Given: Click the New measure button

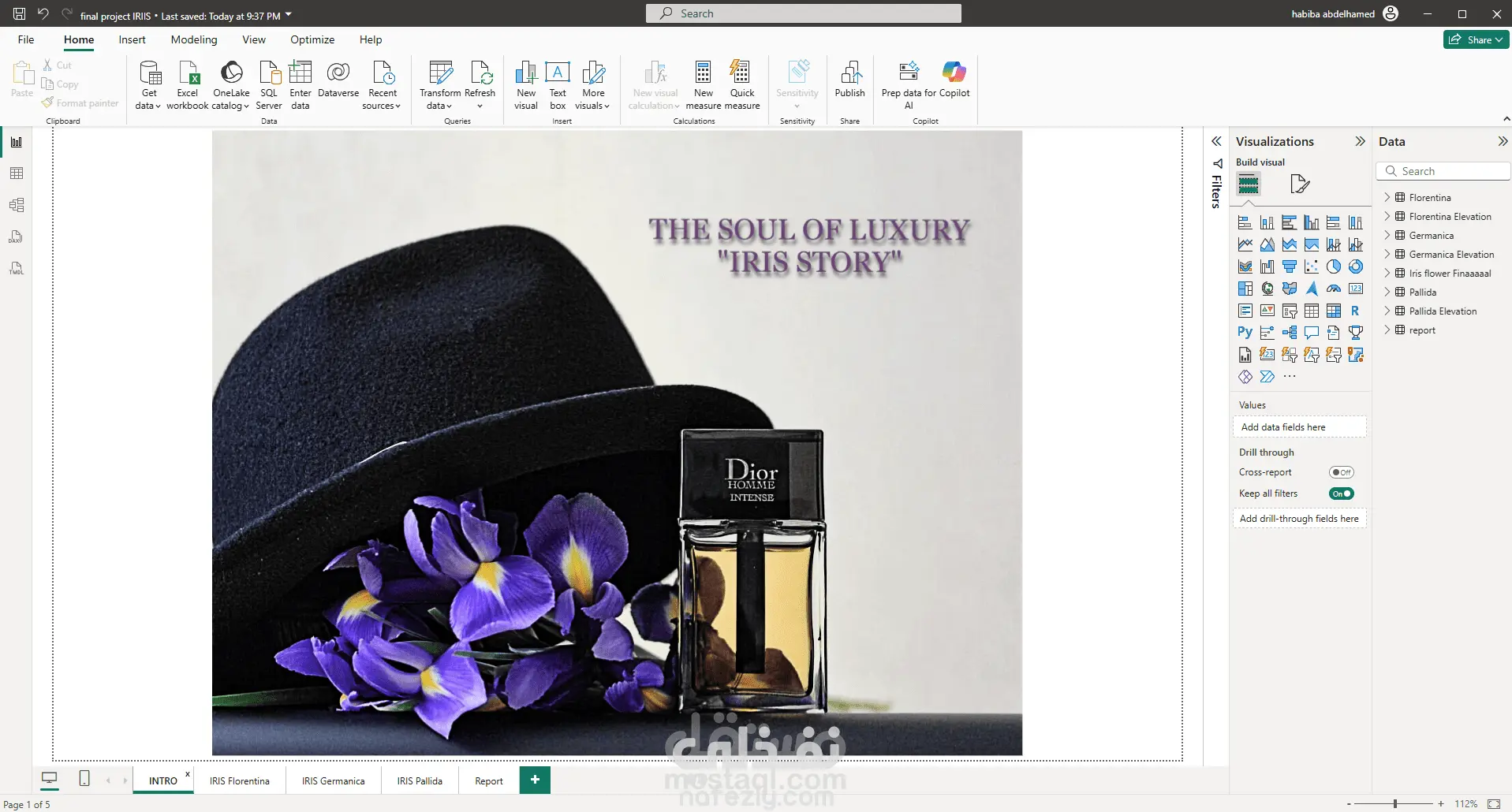Looking at the screenshot, I should [703, 85].
